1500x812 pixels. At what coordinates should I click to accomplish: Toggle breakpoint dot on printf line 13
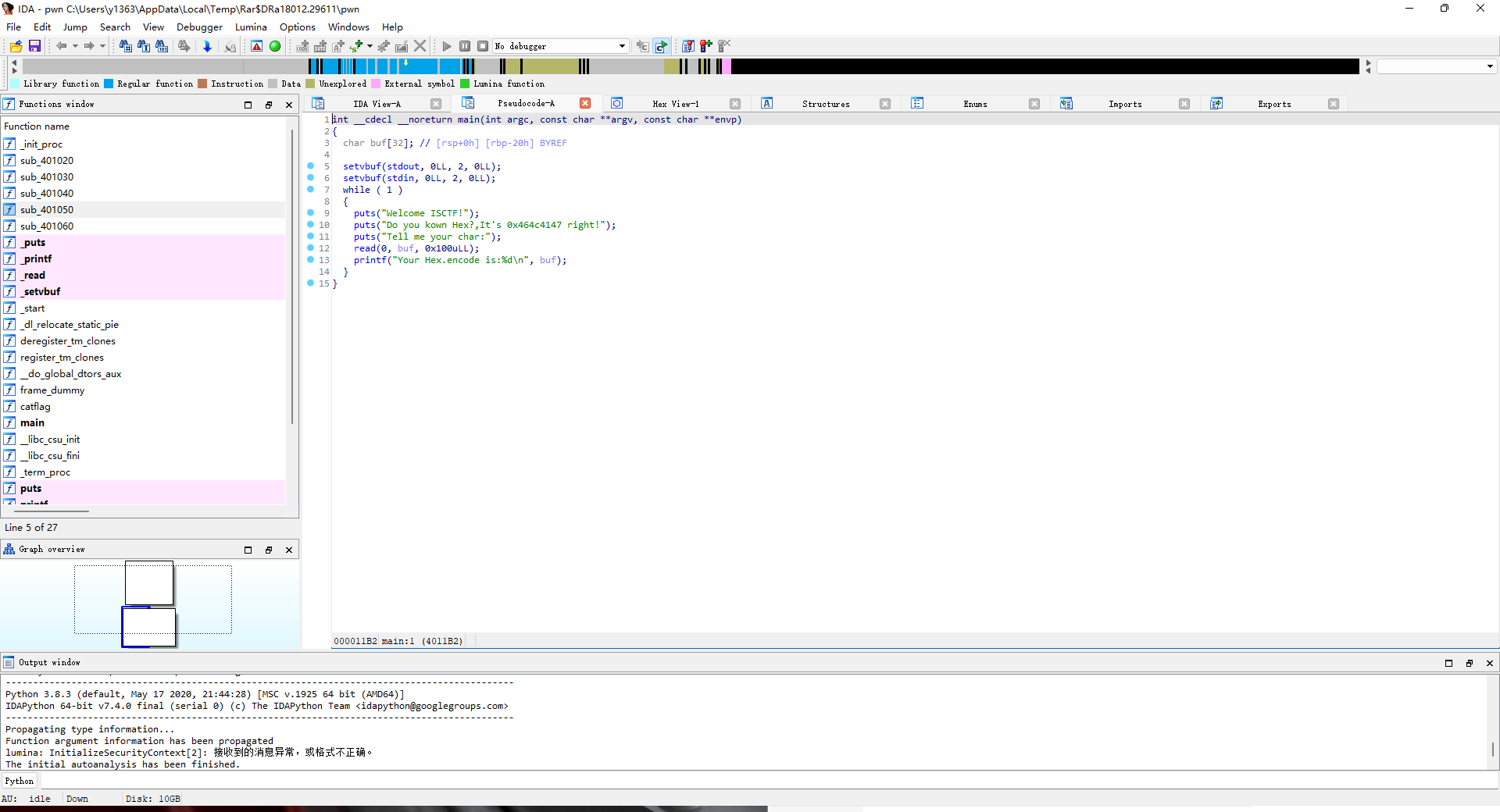(x=310, y=259)
